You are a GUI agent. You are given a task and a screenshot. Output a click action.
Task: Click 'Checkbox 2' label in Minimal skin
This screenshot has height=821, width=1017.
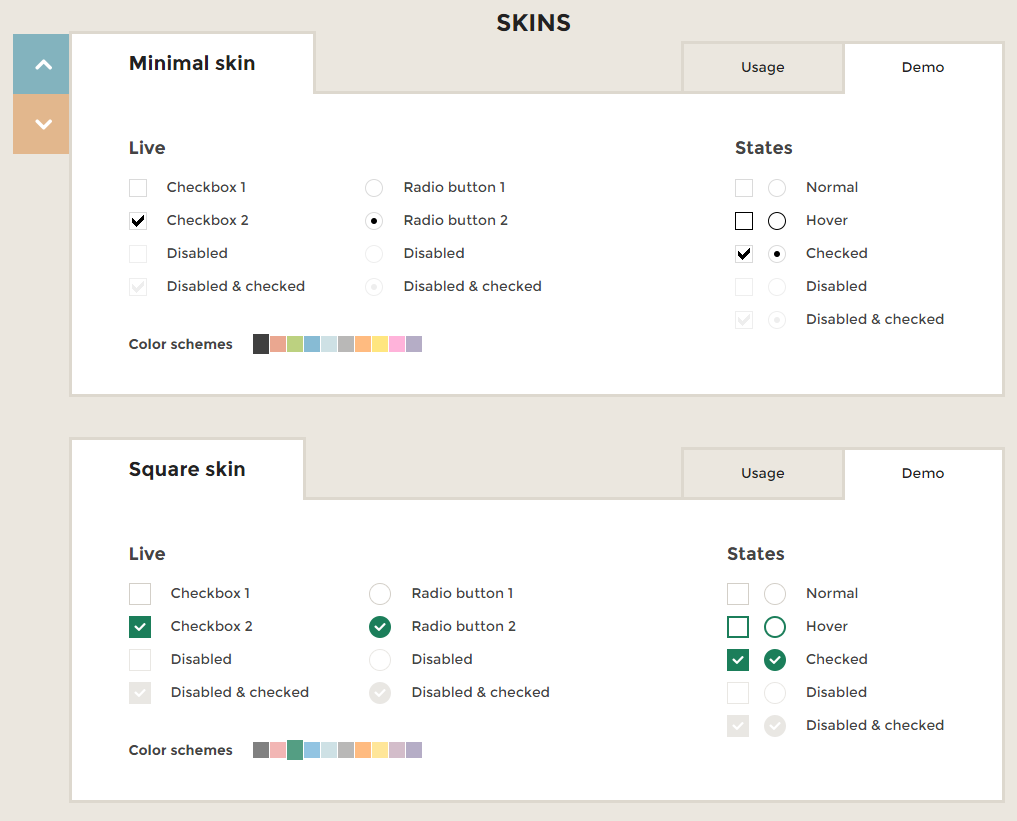click(208, 220)
